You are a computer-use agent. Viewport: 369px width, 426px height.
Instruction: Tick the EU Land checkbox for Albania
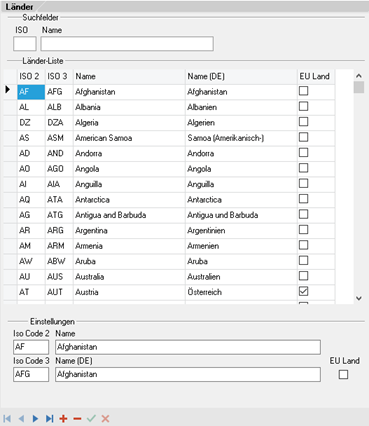click(x=303, y=106)
